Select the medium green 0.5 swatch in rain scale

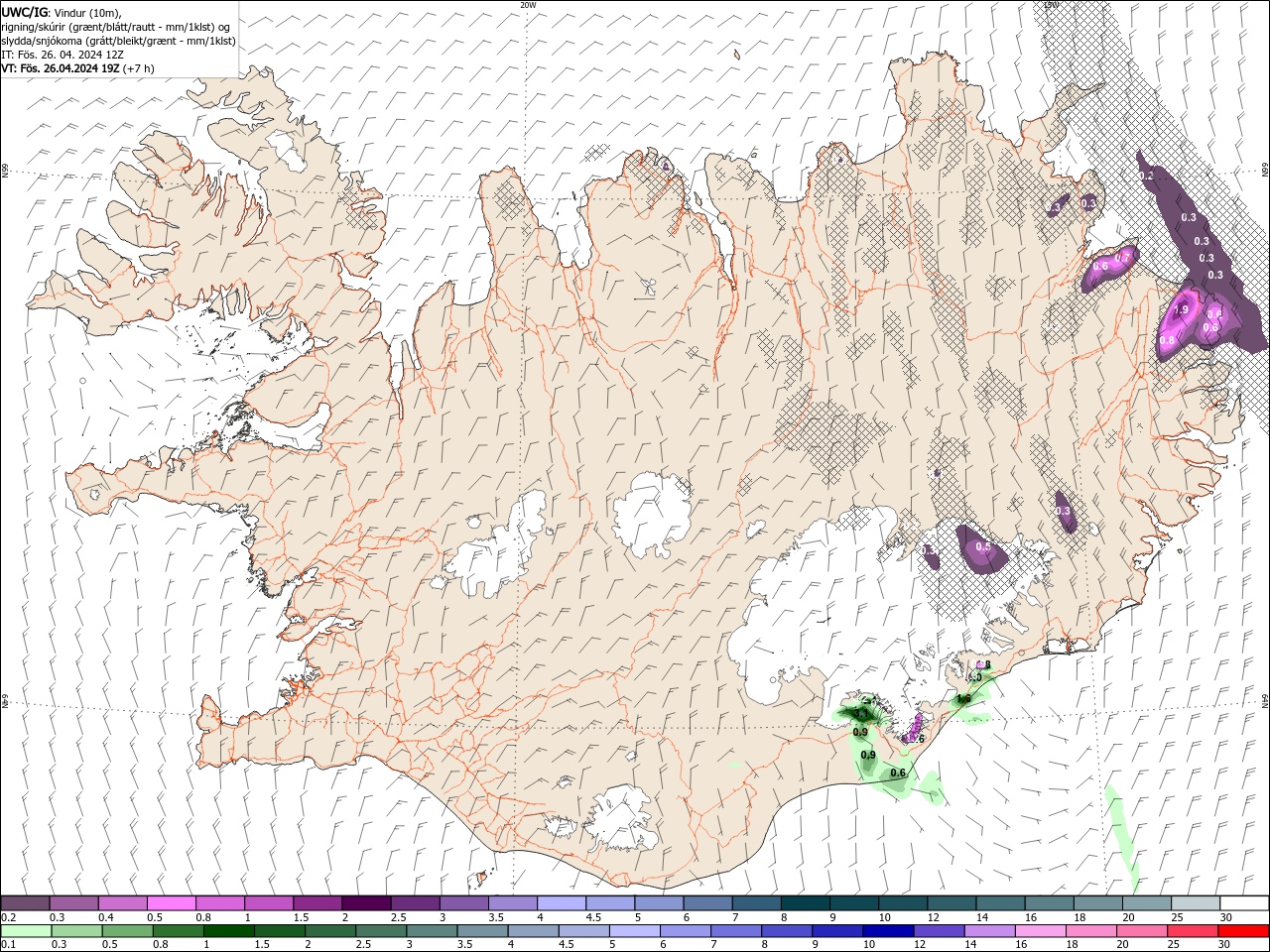tap(128, 931)
